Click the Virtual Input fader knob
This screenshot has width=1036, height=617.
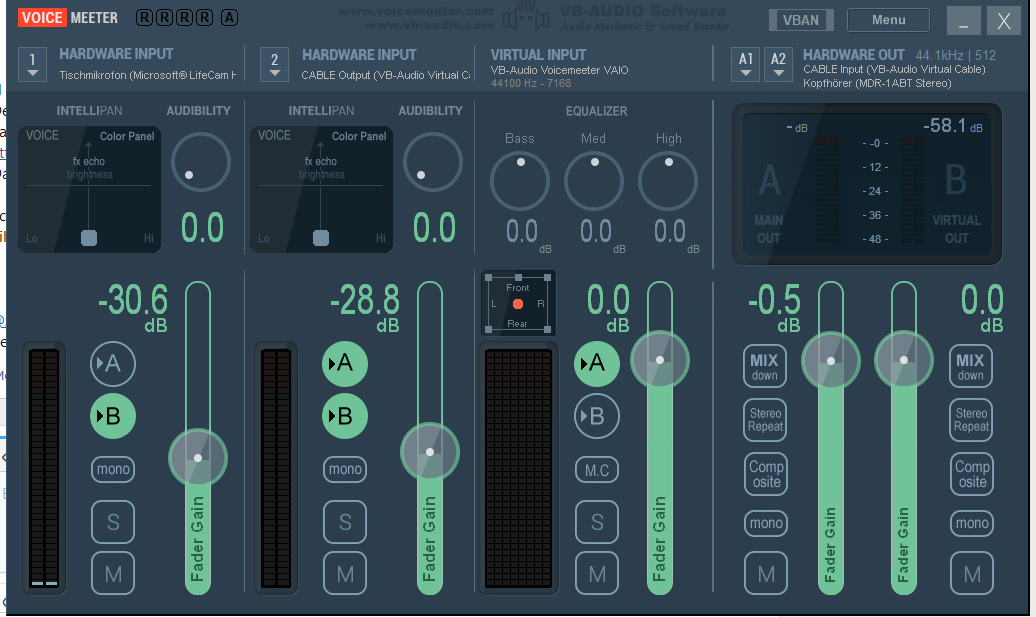(660, 360)
